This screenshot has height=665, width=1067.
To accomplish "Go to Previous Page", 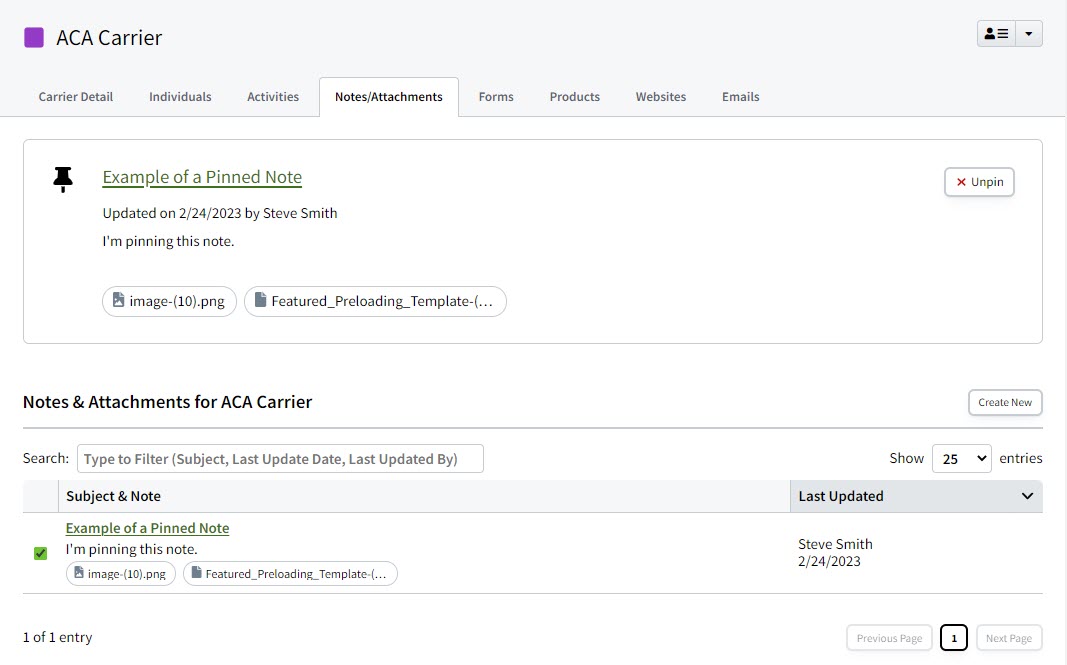I will tap(889, 638).
